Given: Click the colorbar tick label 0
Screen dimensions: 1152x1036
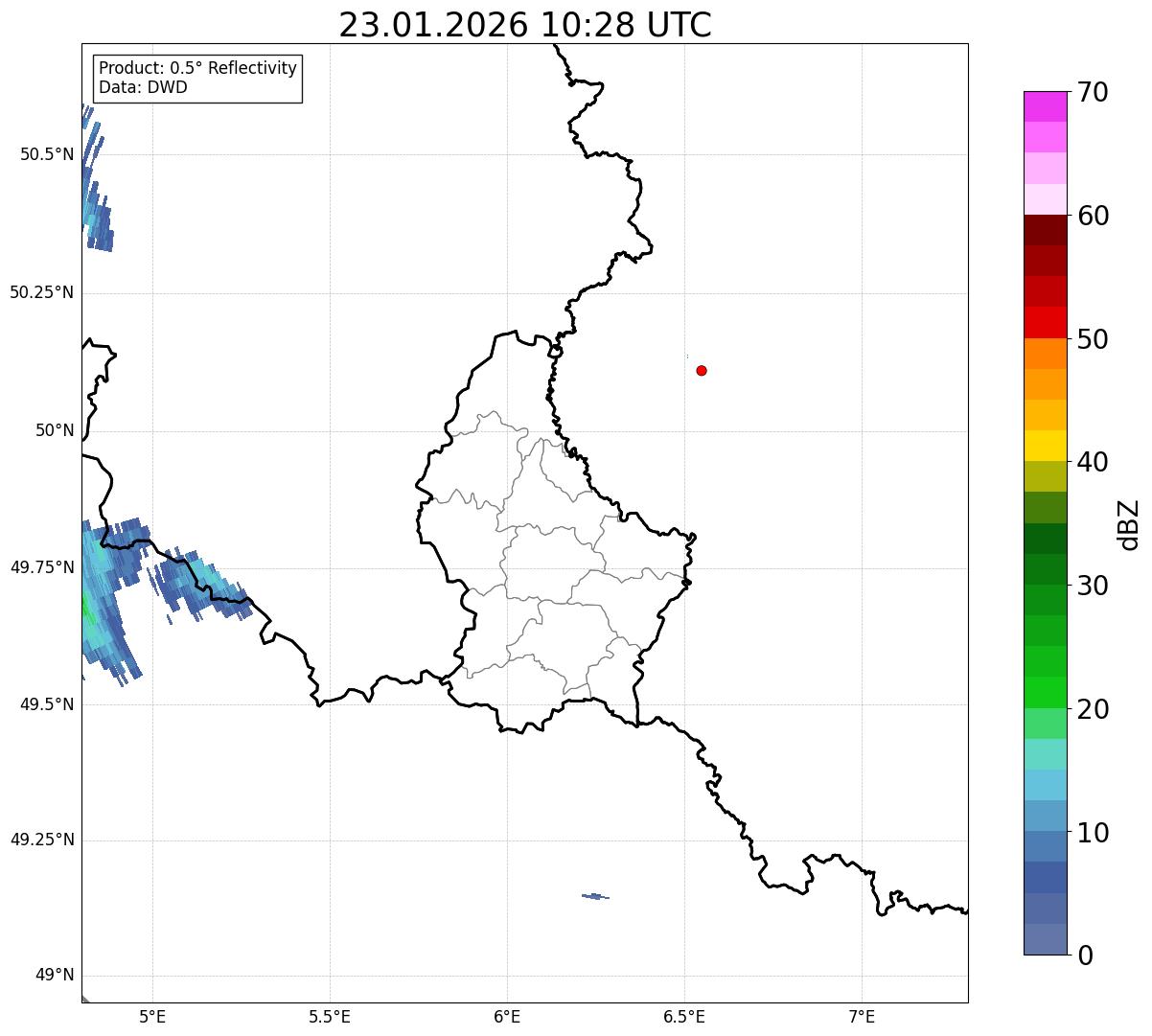Looking at the screenshot, I should [1085, 955].
